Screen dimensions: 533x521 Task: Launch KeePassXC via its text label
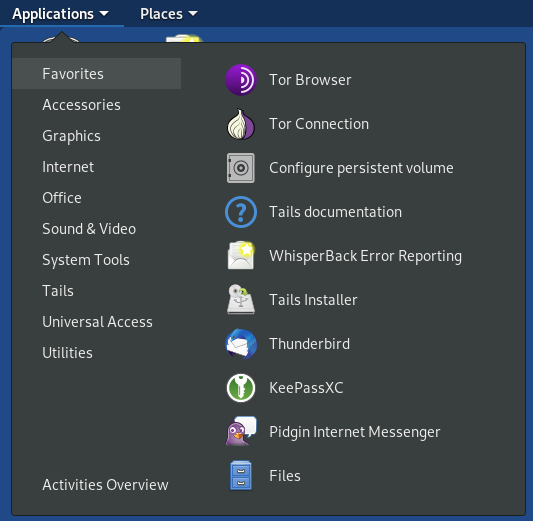(306, 388)
